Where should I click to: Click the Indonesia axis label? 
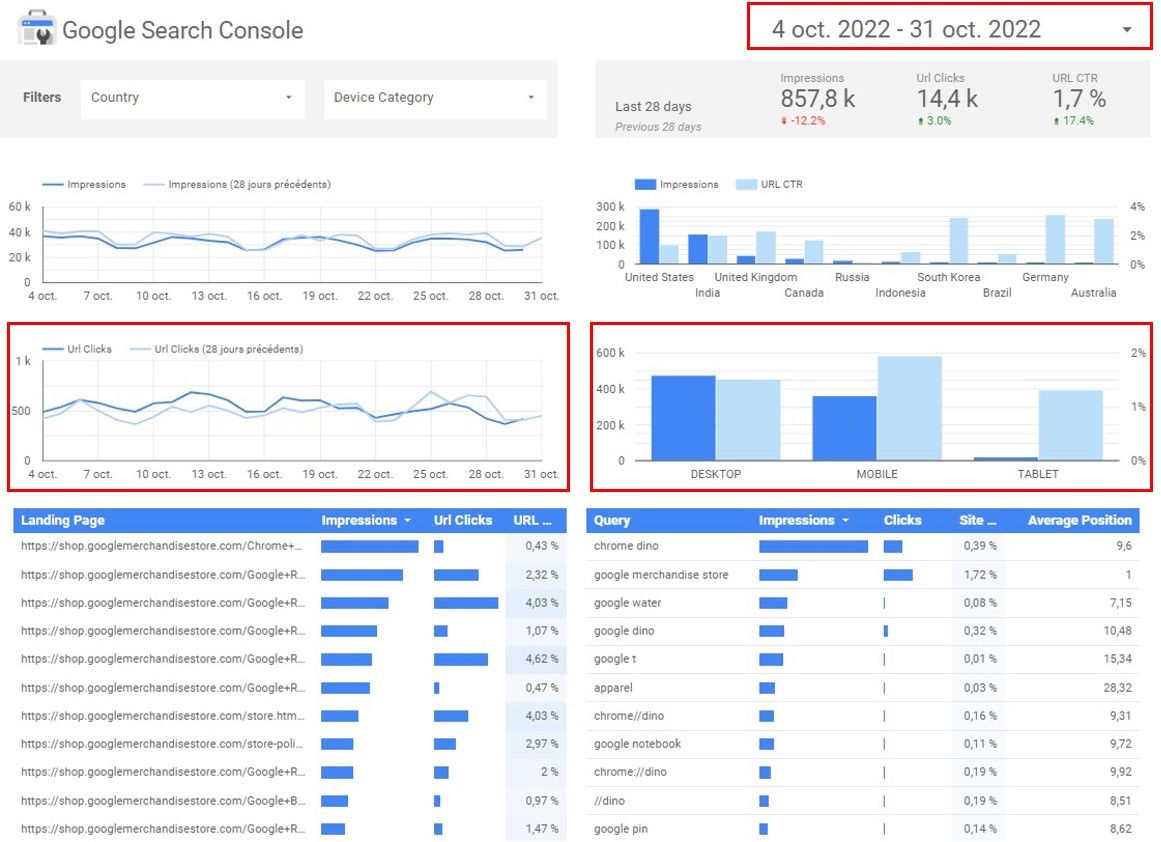click(x=900, y=293)
